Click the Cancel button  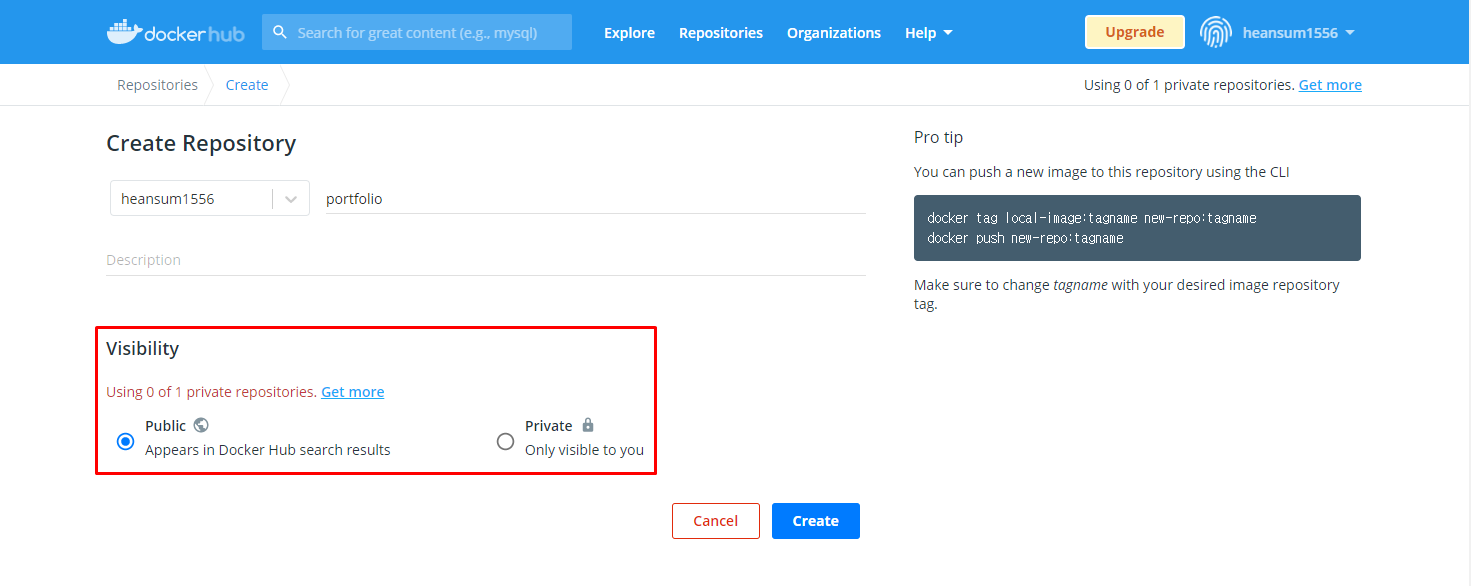(716, 521)
